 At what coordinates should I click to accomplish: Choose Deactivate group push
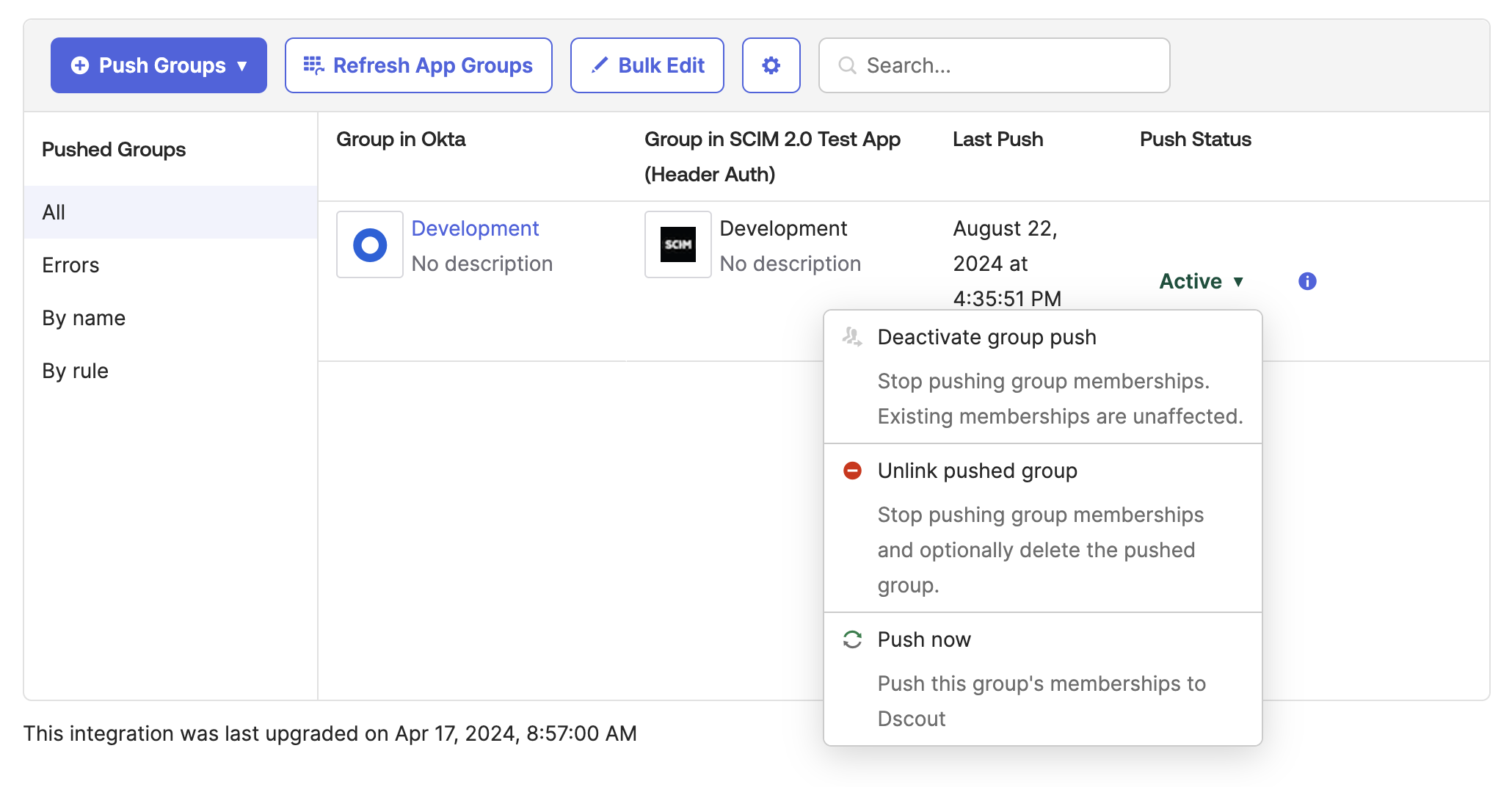coord(1042,377)
